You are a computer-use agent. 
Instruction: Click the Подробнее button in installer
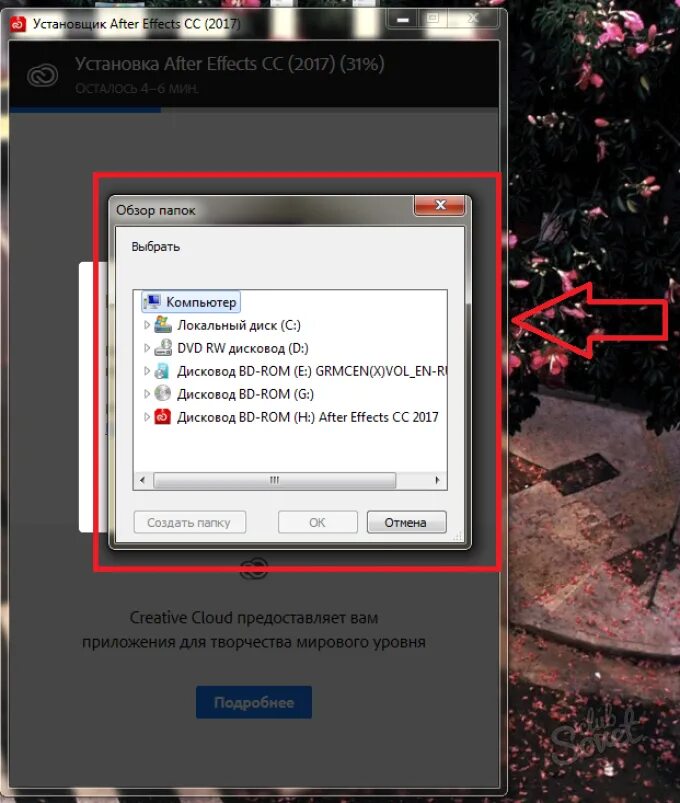point(254,702)
